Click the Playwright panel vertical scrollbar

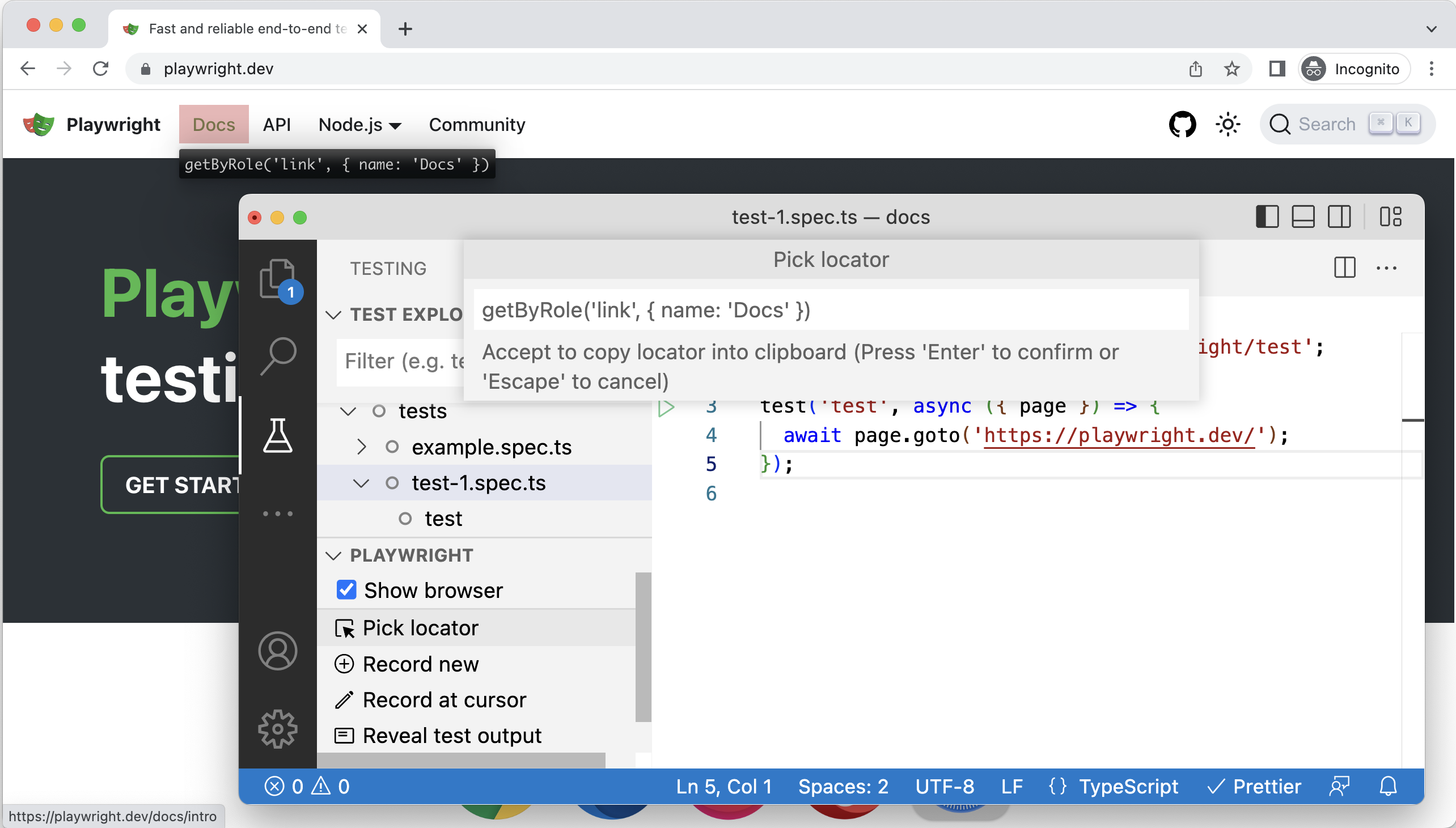tap(643, 647)
